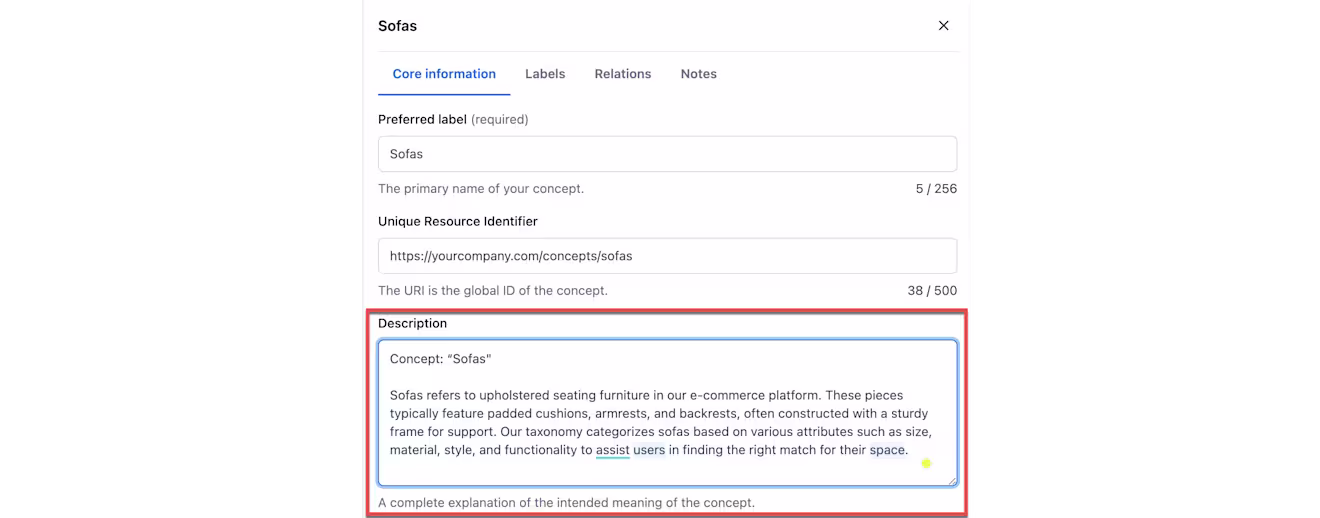The image size is (1320, 518).
Task: Click the "A complete explanation" helper text
Action: click(566, 502)
